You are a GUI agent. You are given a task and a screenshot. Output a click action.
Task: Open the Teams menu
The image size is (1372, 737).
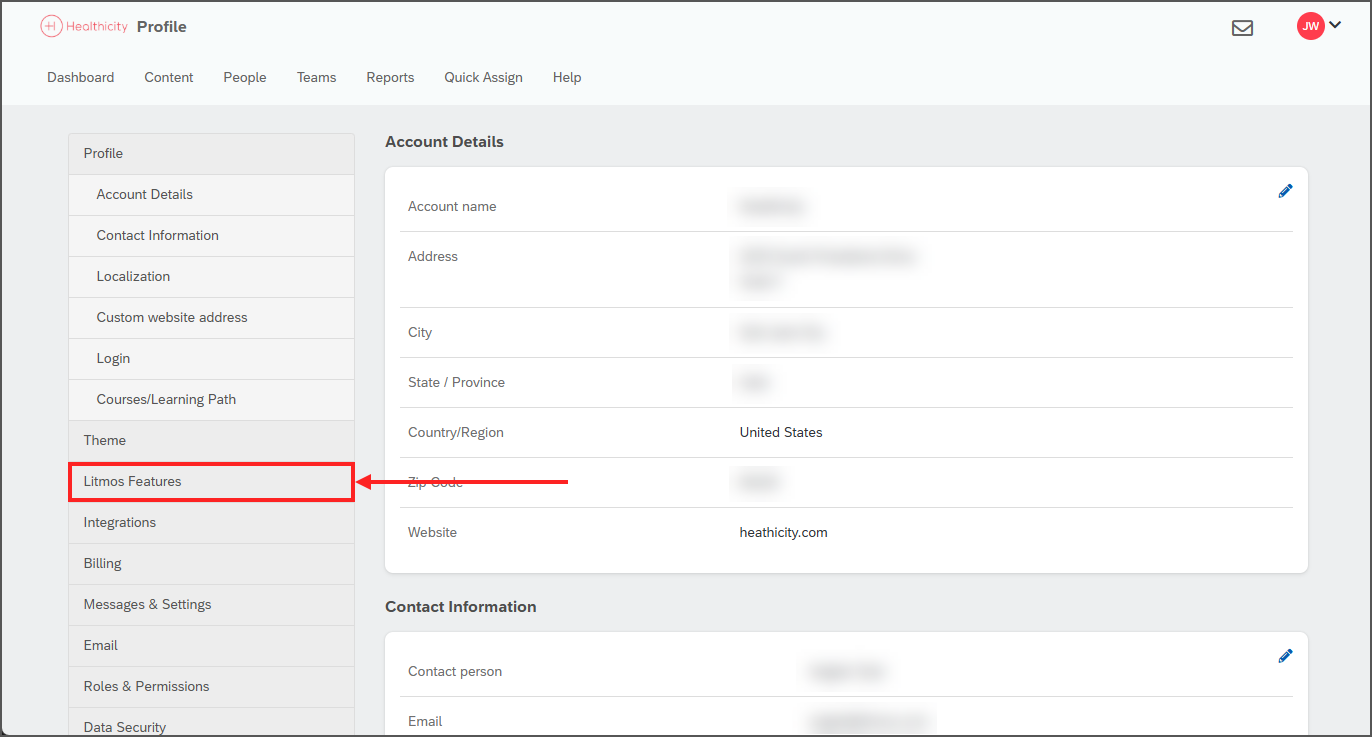[x=316, y=77]
